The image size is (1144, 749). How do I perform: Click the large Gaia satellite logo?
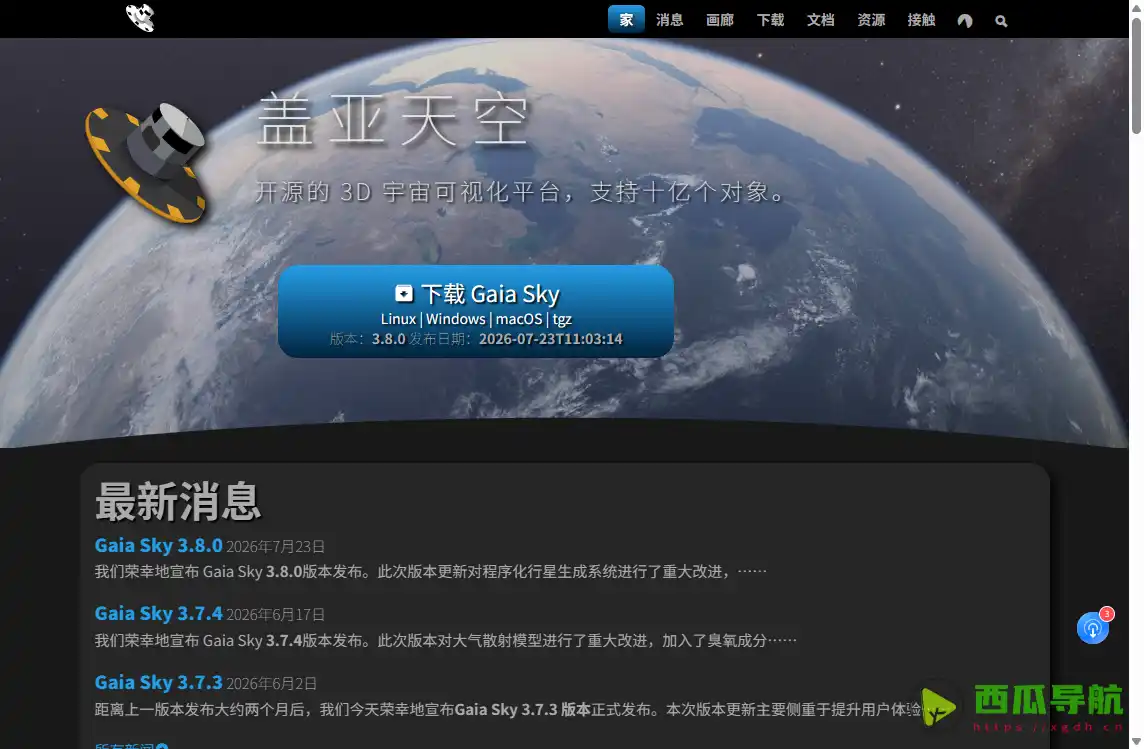point(146,162)
